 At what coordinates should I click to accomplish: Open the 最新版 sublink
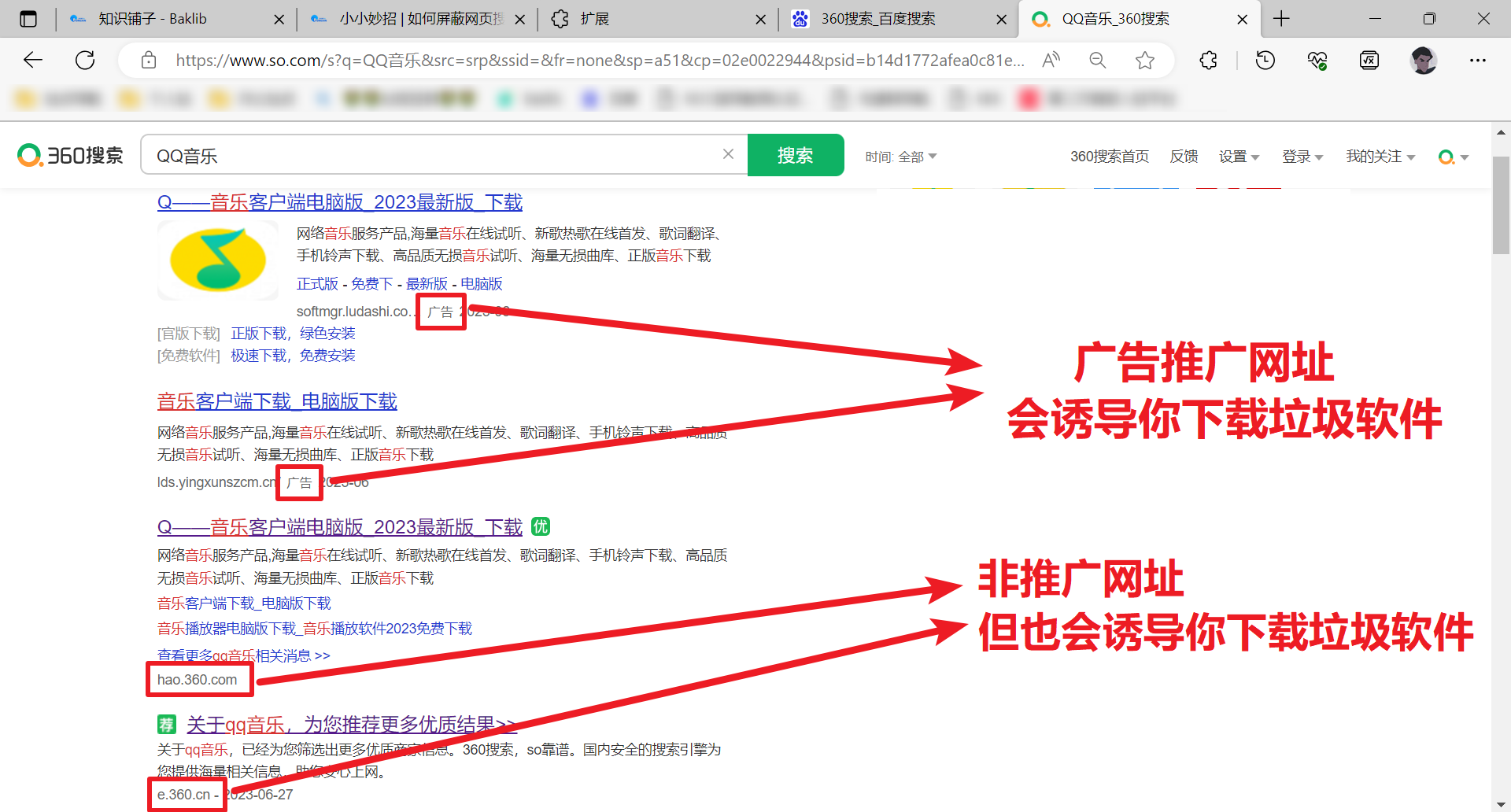point(427,283)
